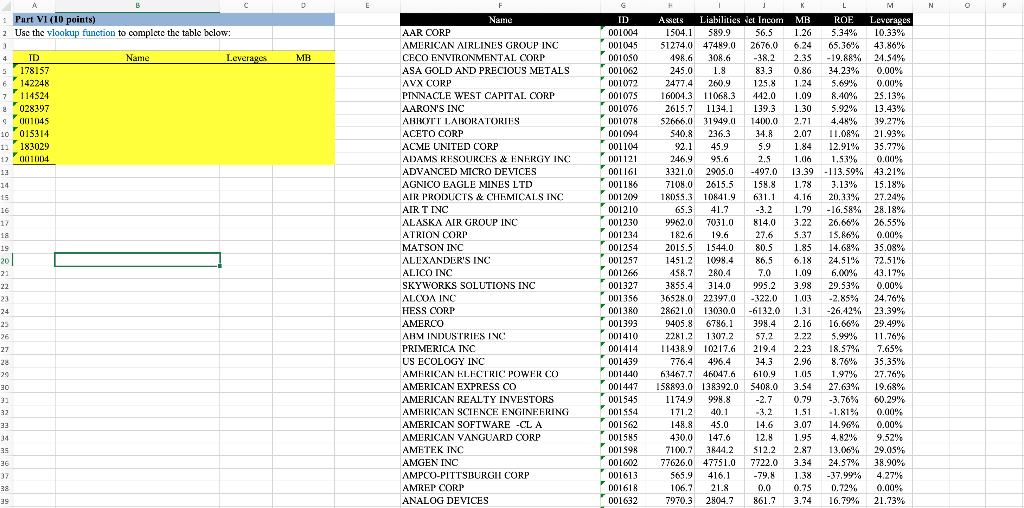
Task: Select 'ANALOG DEVICES' cell
Action: click(x=500, y=501)
